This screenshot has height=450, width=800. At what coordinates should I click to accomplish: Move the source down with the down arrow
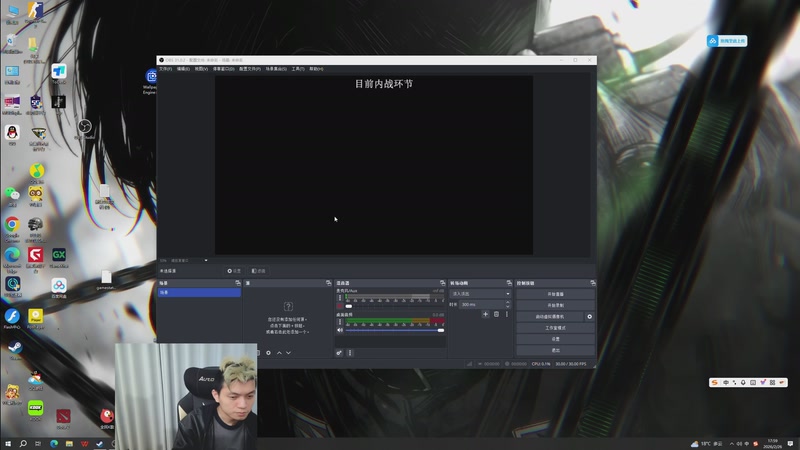coord(289,353)
